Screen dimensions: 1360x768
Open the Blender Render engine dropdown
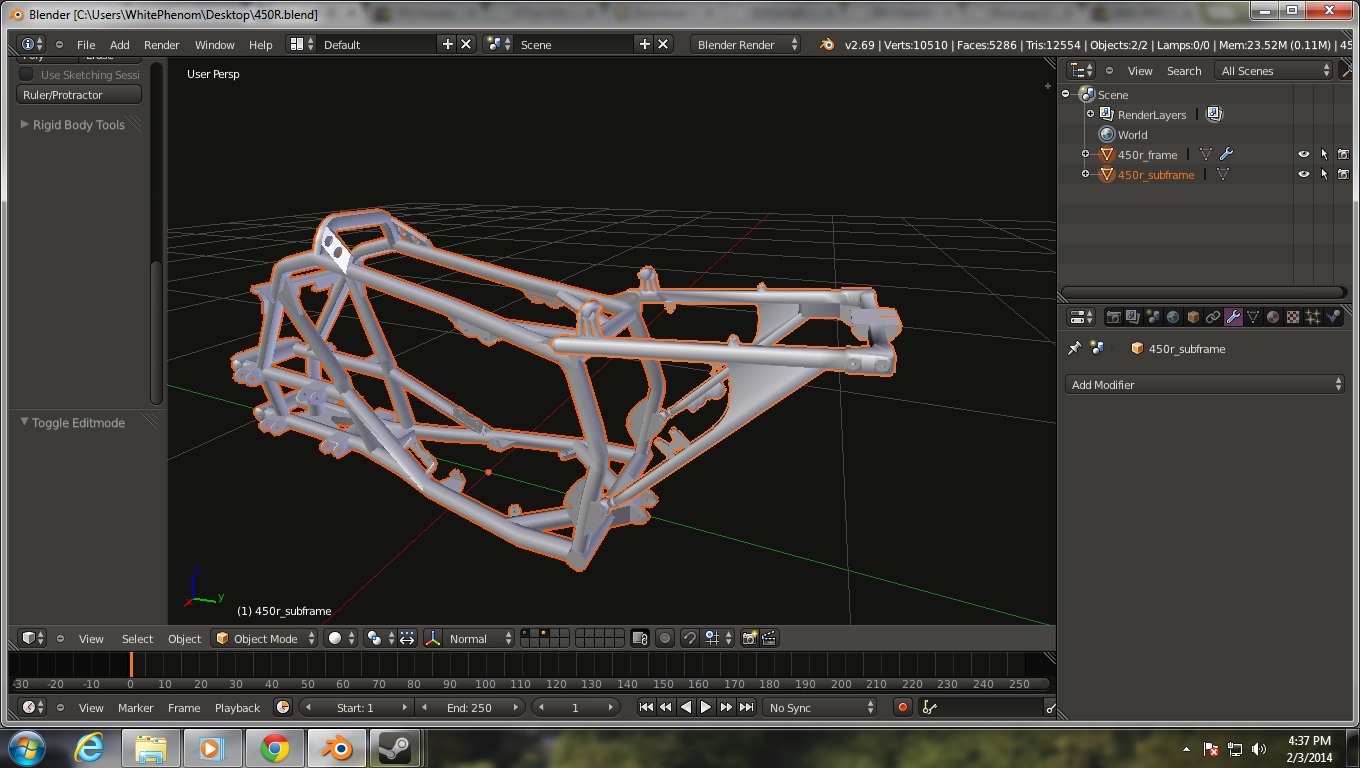(745, 44)
